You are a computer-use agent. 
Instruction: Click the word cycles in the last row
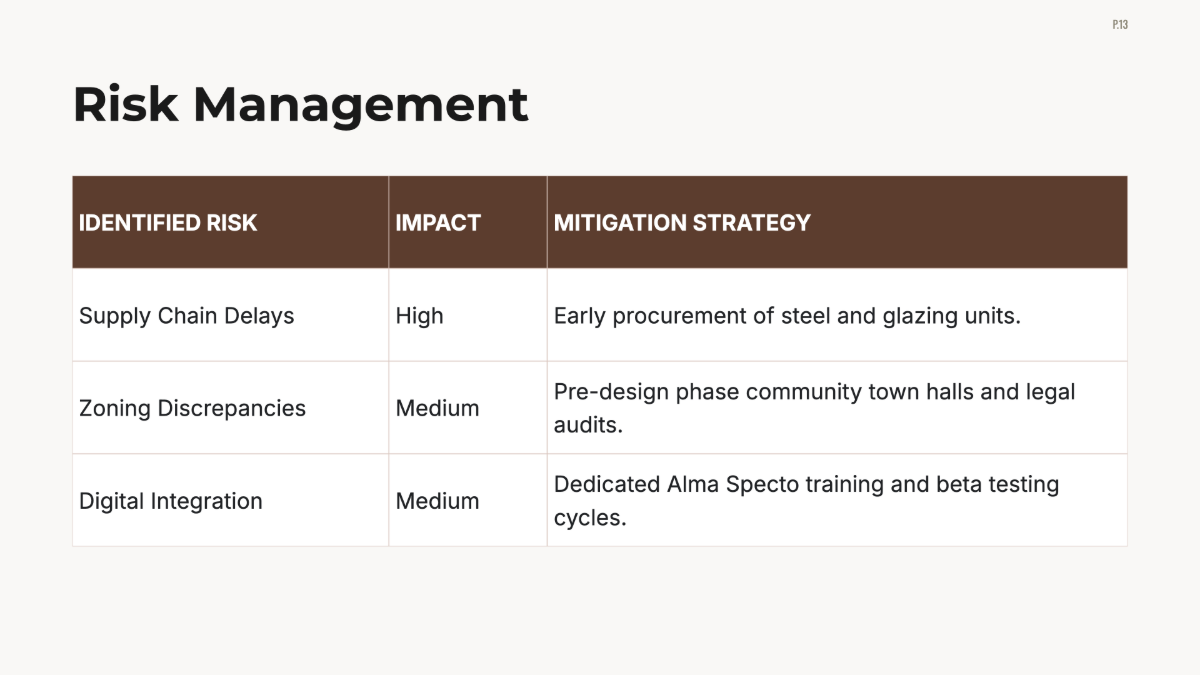(590, 518)
